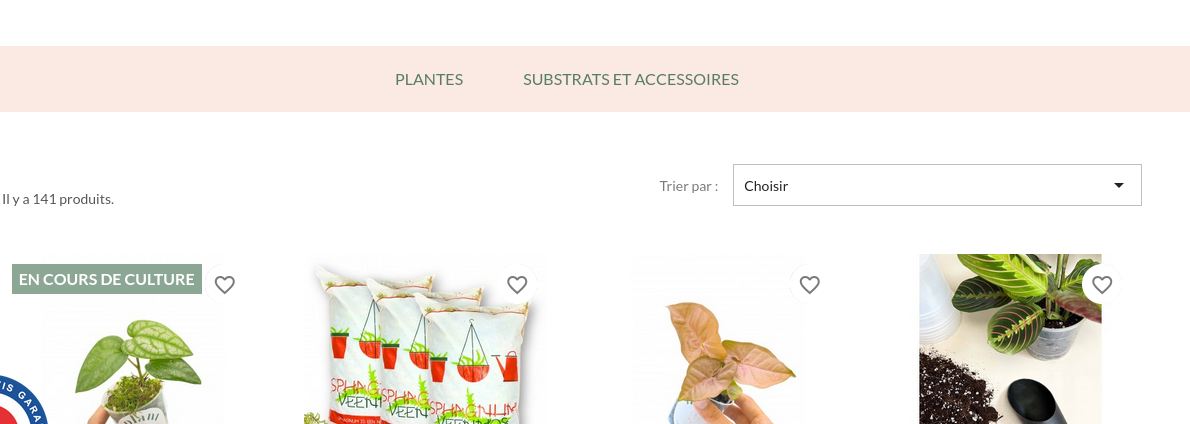Open the Maranta with potting soil photo
This screenshot has width=1190, height=424.
[1010, 339]
